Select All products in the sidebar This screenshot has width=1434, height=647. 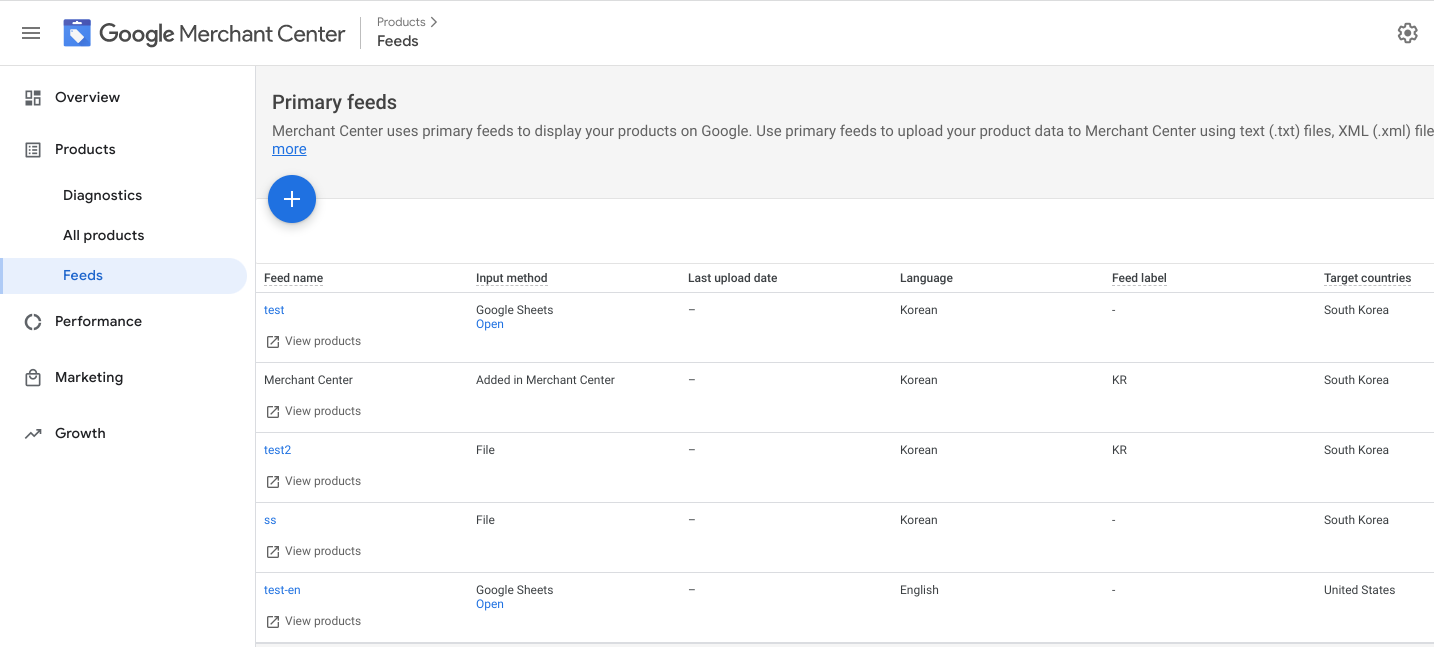tap(103, 236)
